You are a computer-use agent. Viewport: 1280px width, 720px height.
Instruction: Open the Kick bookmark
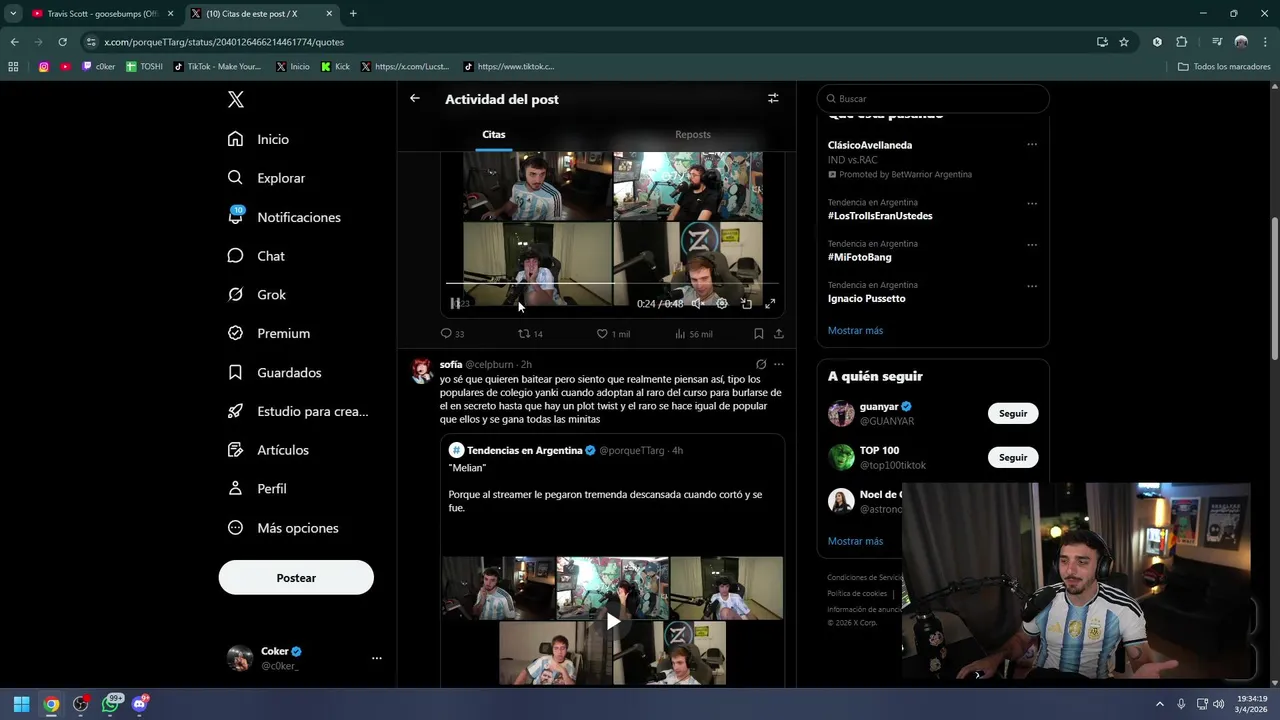[336, 67]
